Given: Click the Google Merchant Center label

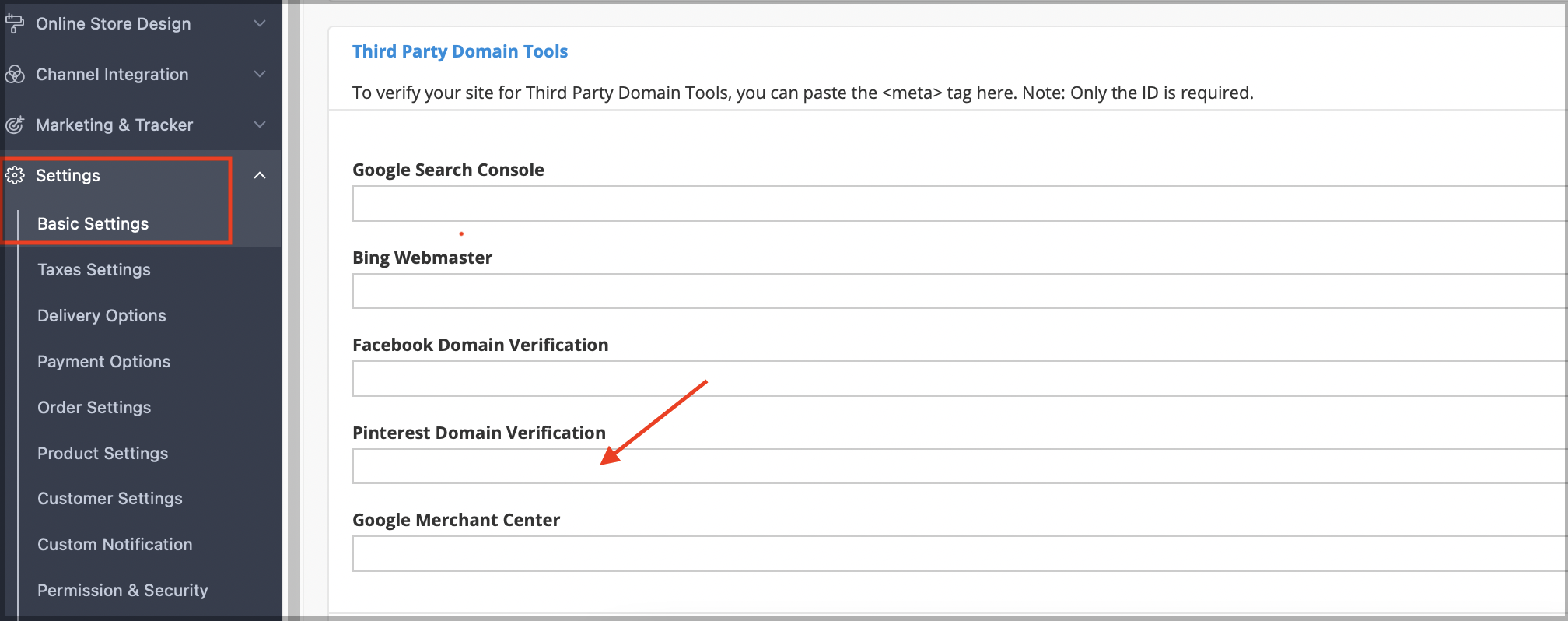Looking at the screenshot, I should (456, 520).
